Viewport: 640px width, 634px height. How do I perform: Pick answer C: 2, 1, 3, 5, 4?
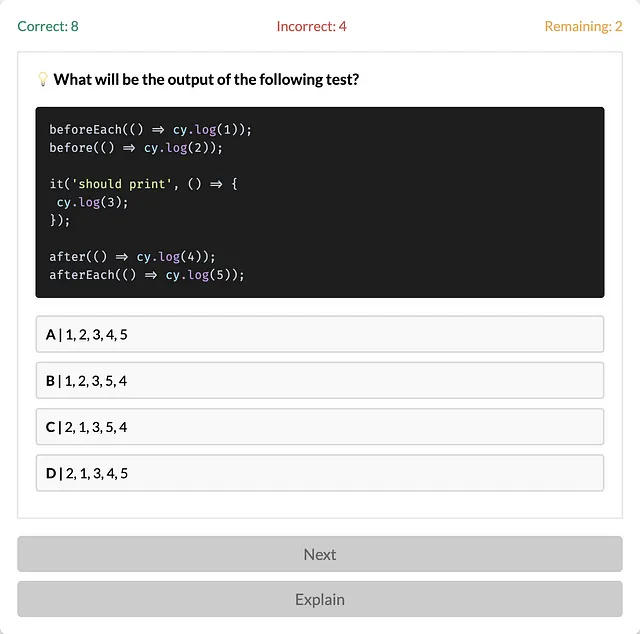tap(320, 427)
